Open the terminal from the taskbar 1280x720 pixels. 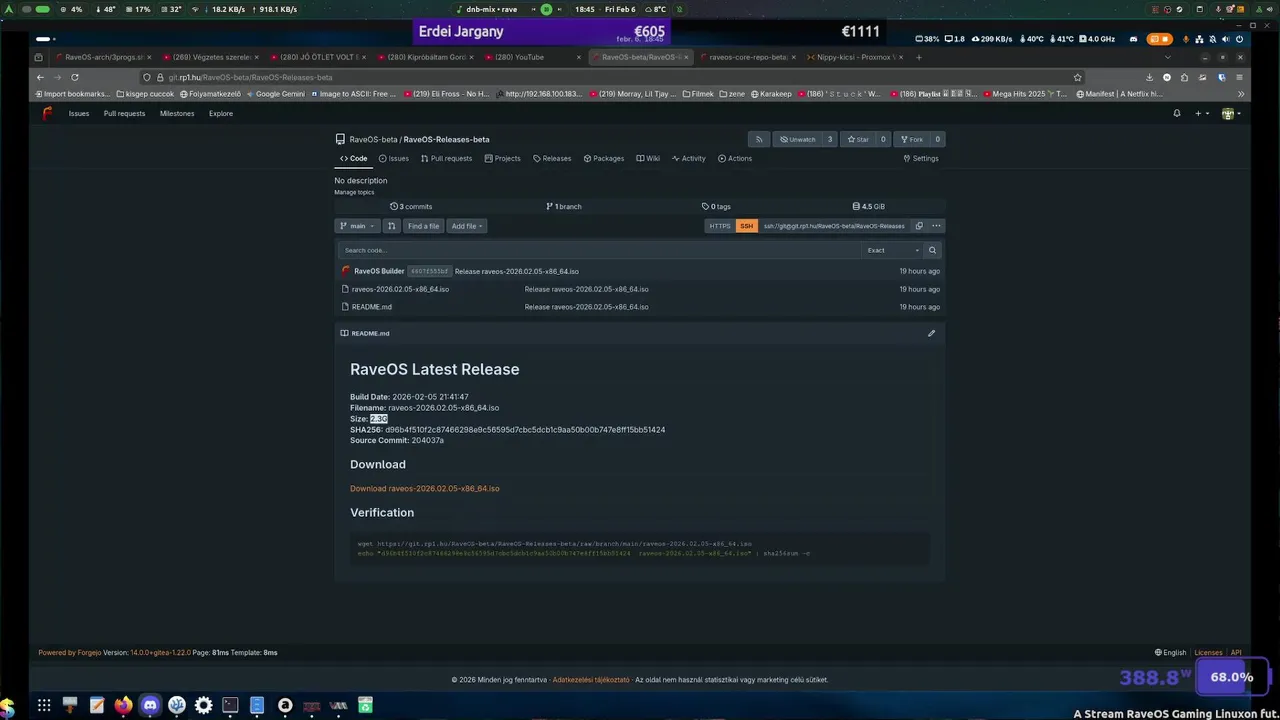point(230,705)
